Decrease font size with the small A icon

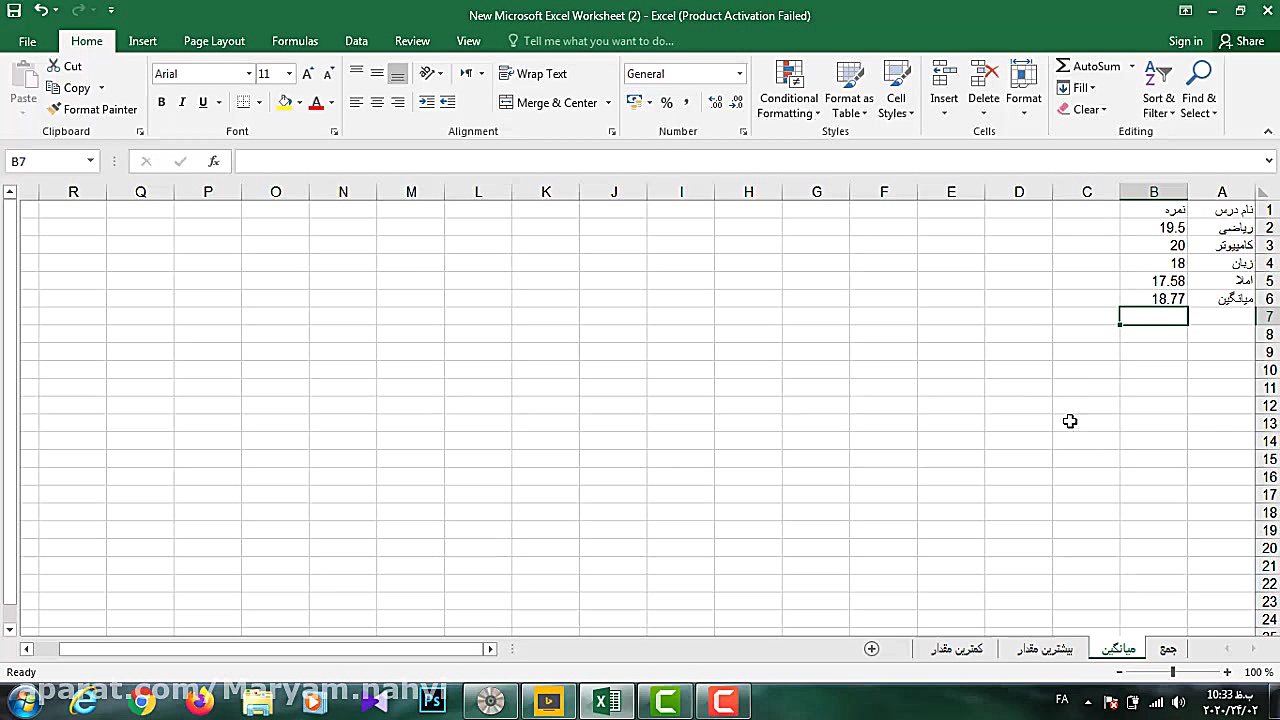pyautogui.click(x=329, y=73)
